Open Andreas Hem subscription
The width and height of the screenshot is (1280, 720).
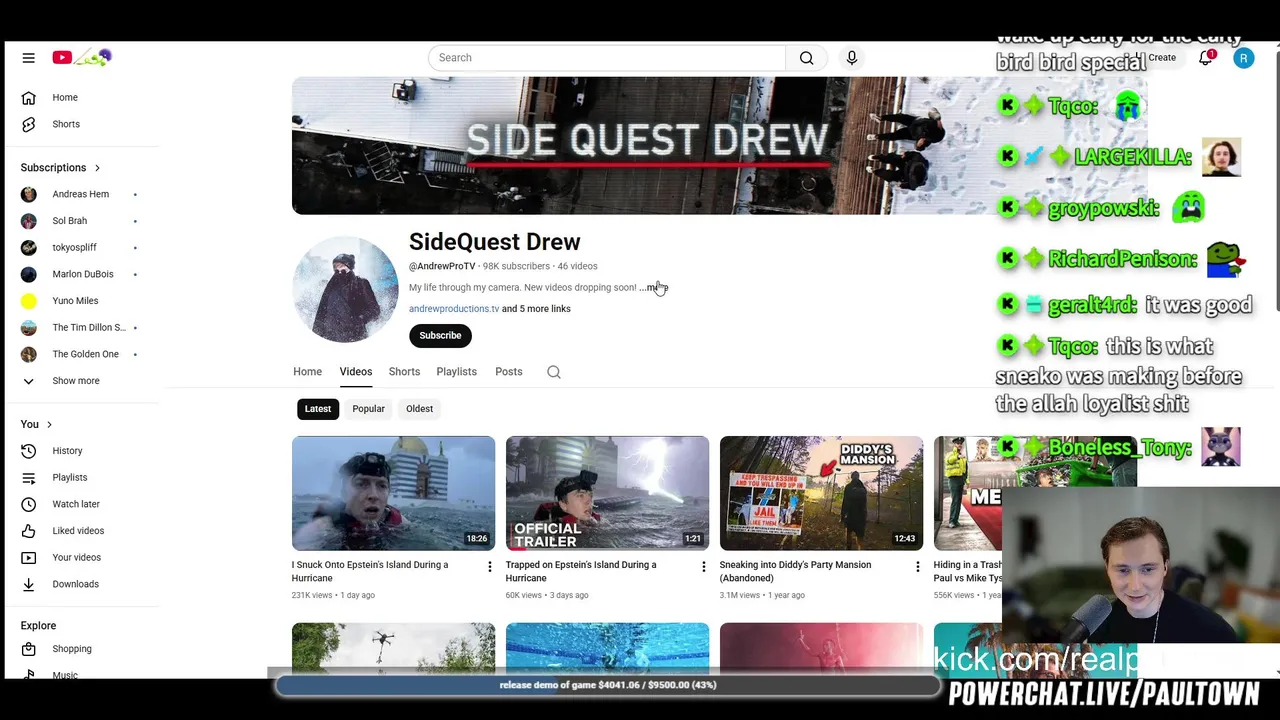(x=80, y=194)
